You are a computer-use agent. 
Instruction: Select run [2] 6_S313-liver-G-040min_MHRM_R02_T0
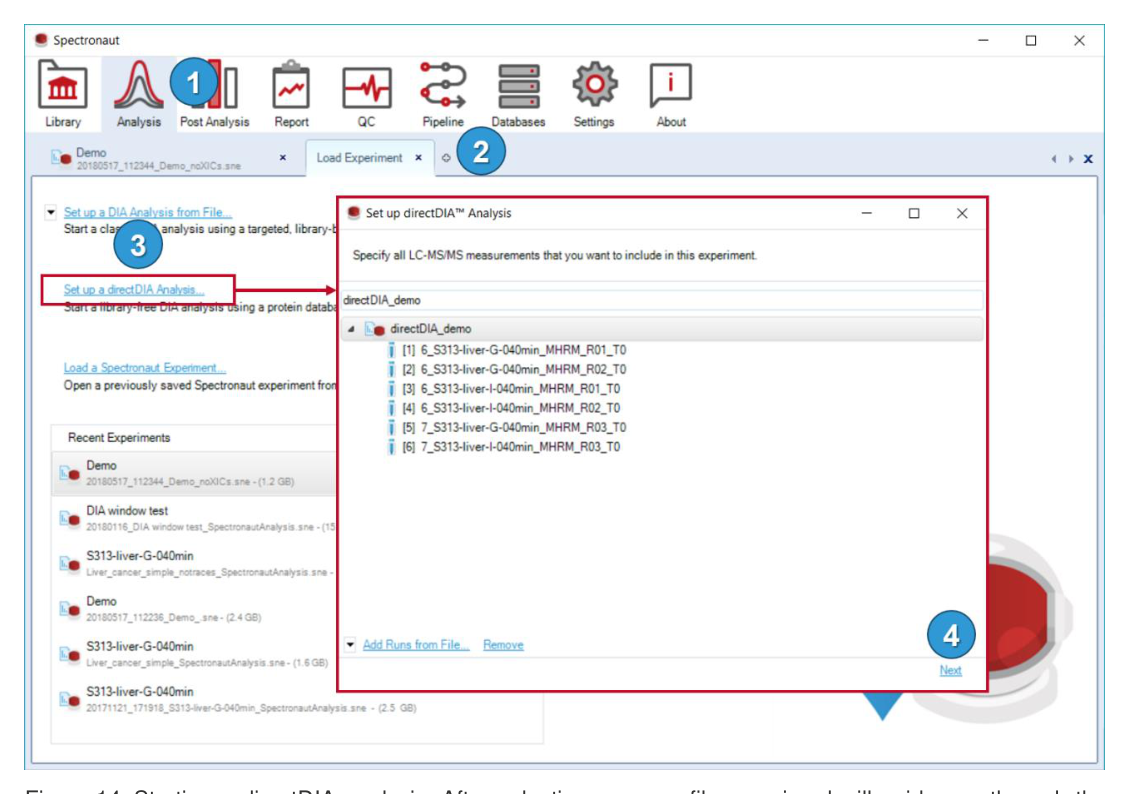click(507, 369)
